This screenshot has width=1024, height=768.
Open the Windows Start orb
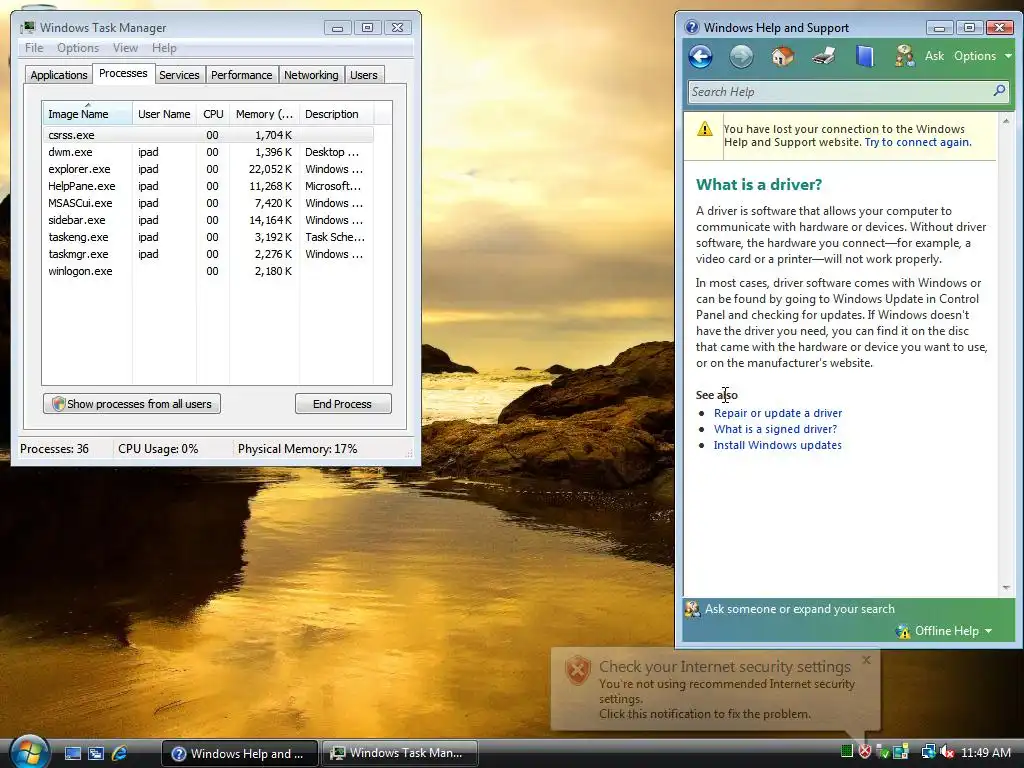click(x=29, y=752)
